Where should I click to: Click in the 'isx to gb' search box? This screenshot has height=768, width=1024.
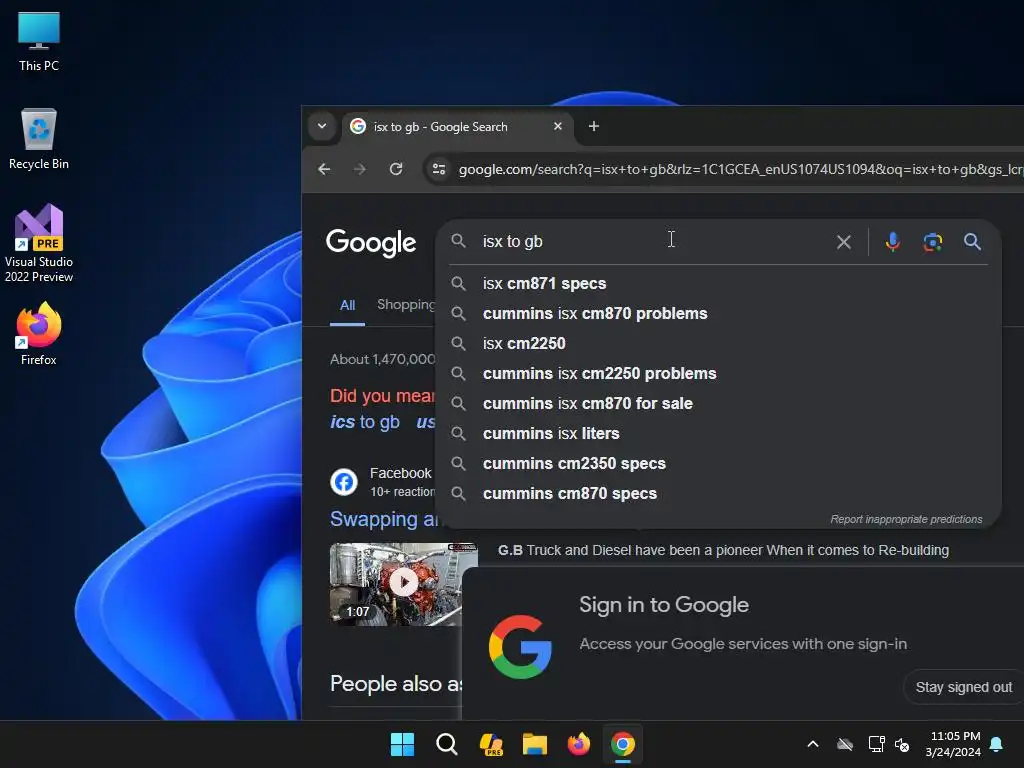653,242
